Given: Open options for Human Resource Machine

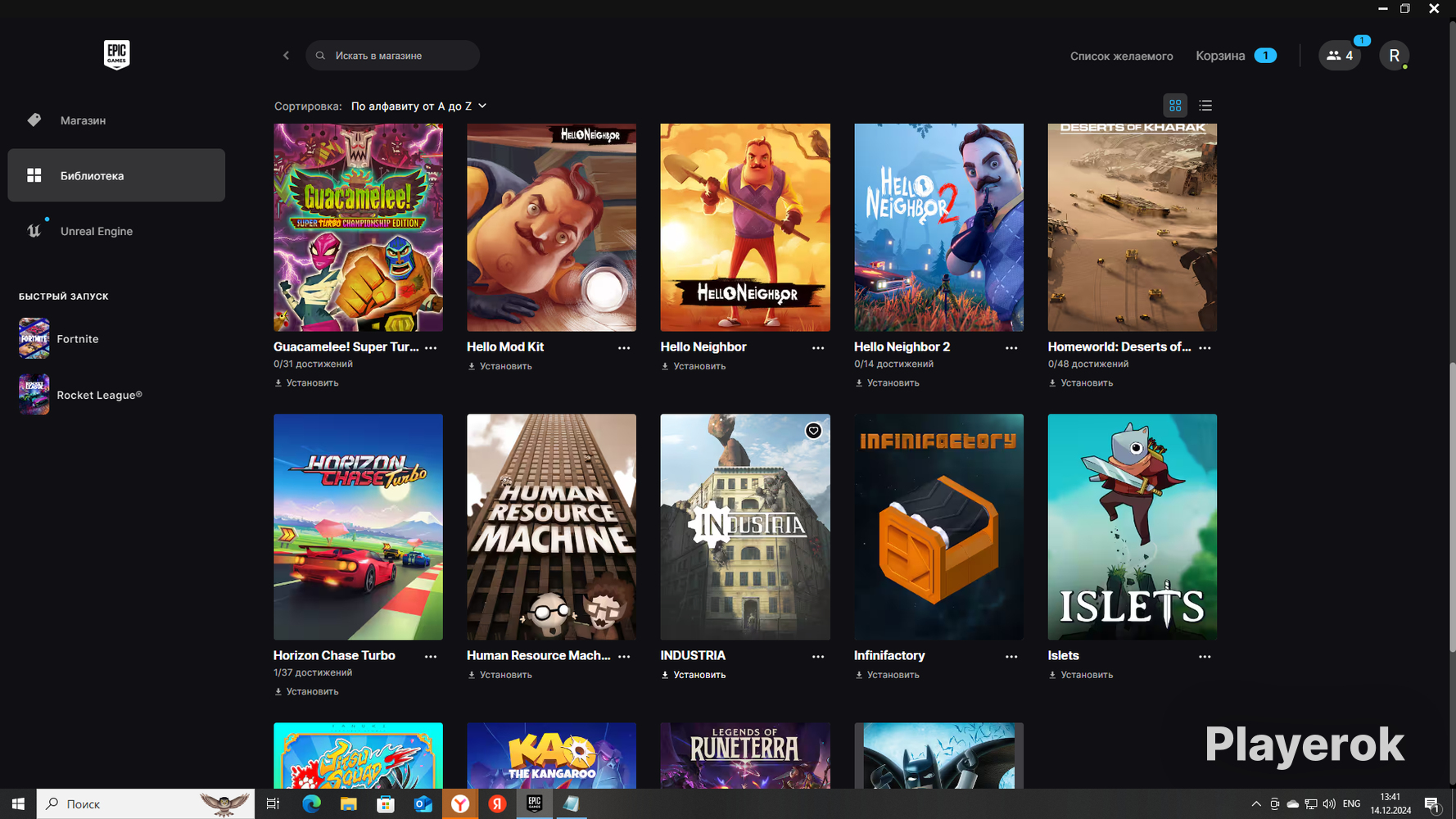Looking at the screenshot, I should click(x=624, y=657).
